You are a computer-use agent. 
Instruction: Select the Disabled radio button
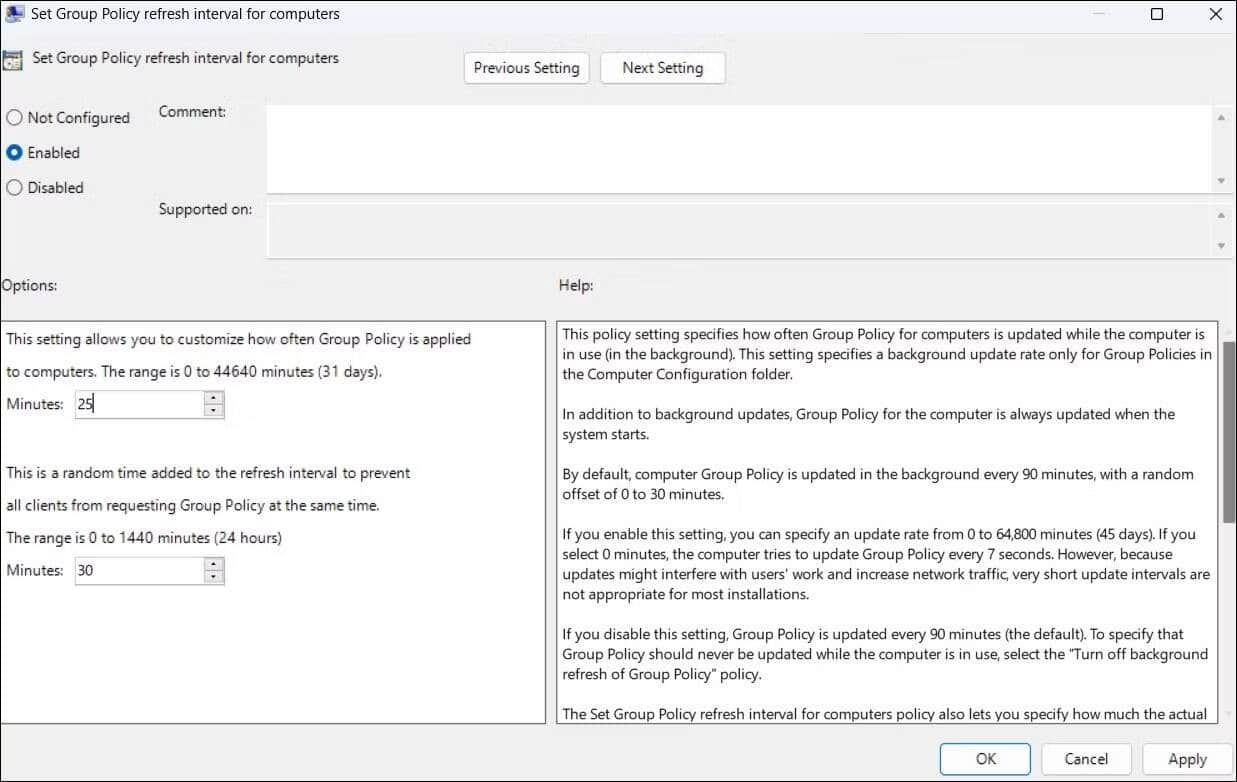(14, 187)
